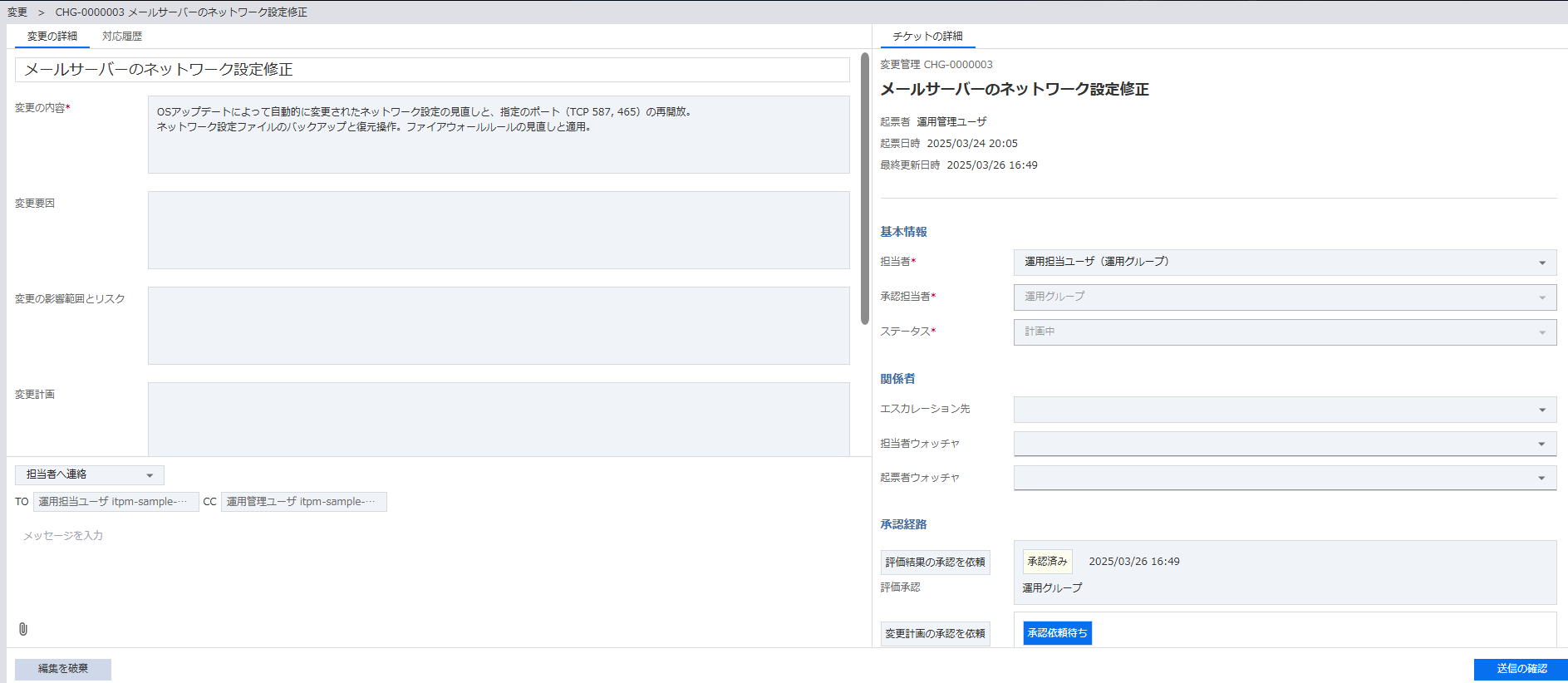Image resolution: width=1568 pixels, height=683 pixels.
Task: Select the チケットの詳細 tab
Action: [x=927, y=37]
